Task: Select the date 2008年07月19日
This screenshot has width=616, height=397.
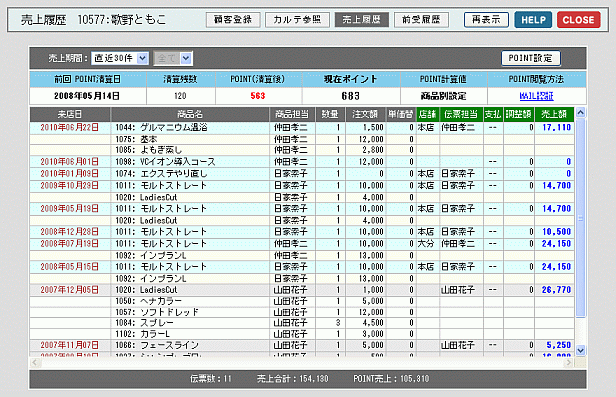Action: (x=70, y=243)
